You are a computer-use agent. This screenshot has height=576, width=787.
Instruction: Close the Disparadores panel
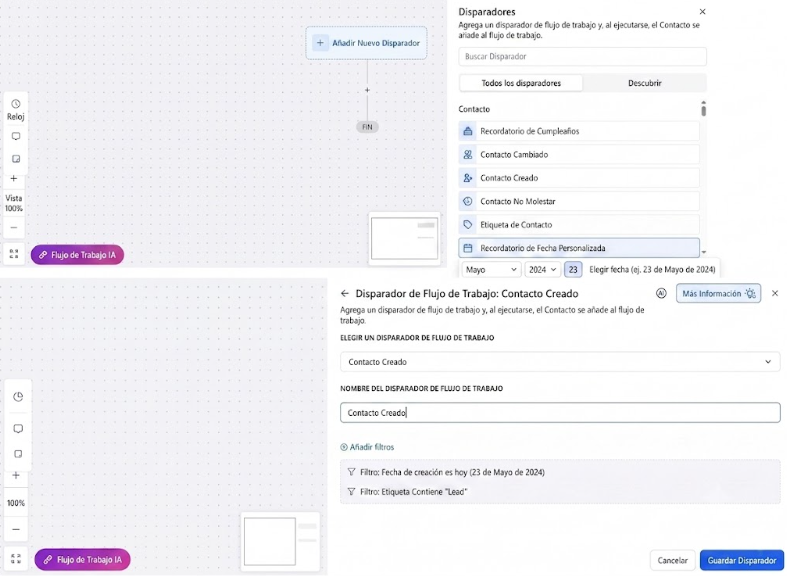tap(702, 12)
